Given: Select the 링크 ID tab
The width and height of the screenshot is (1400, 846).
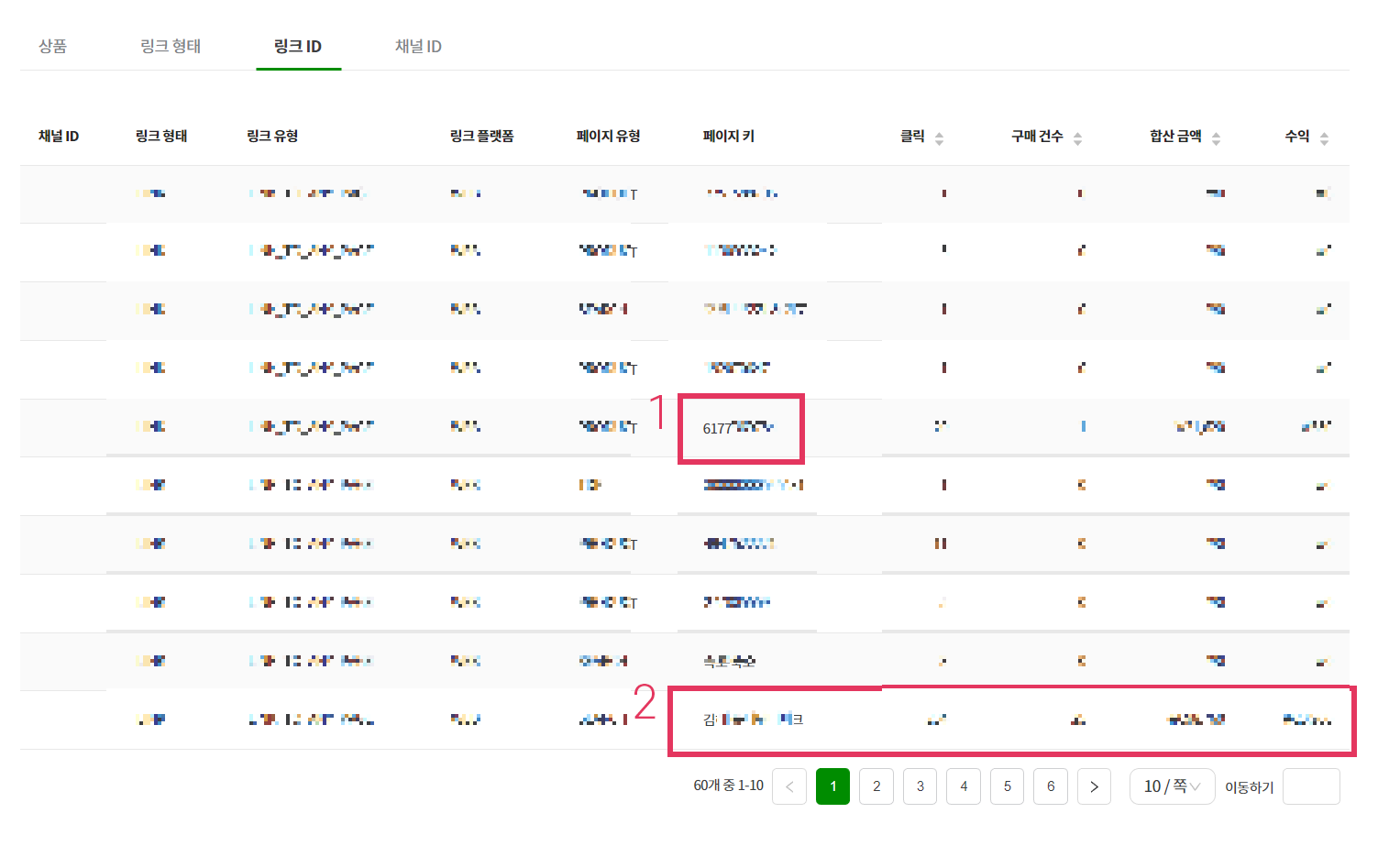Looking at the screenshot, I should tap(298, 46).
